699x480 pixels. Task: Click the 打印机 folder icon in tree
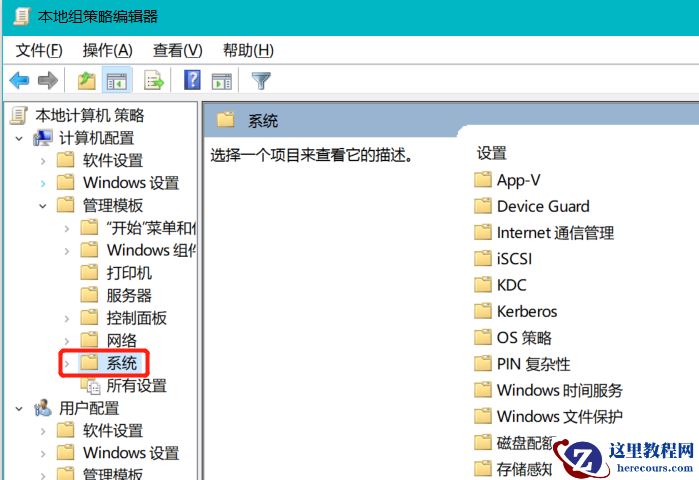(89, 272)
